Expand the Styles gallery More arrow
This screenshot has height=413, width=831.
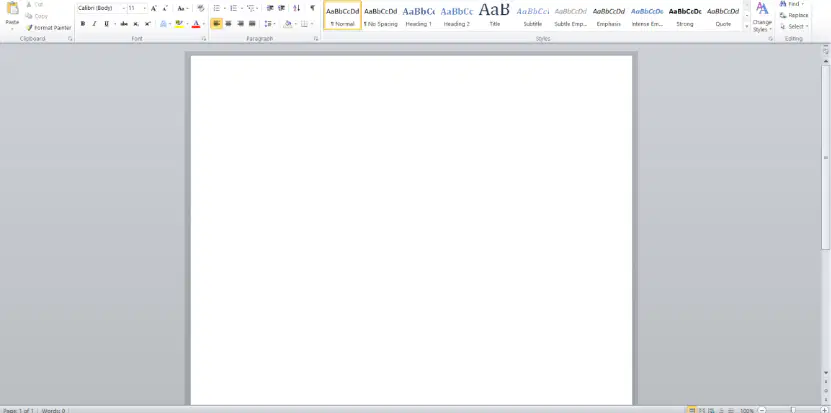747,27
